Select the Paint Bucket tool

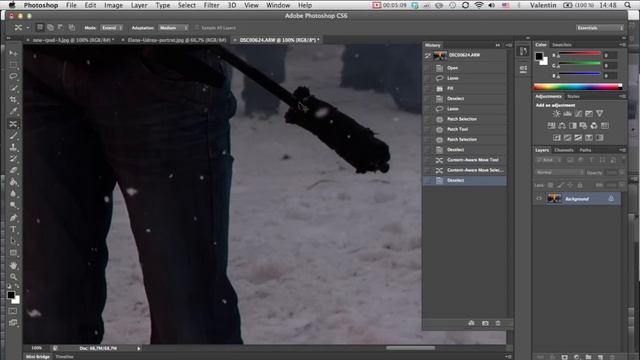pos(13,182)
